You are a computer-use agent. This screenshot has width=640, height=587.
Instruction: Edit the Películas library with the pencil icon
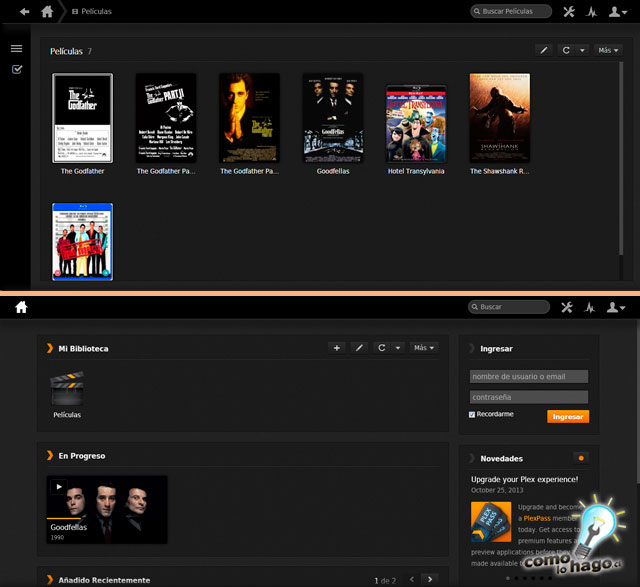(x=544, y=50)
